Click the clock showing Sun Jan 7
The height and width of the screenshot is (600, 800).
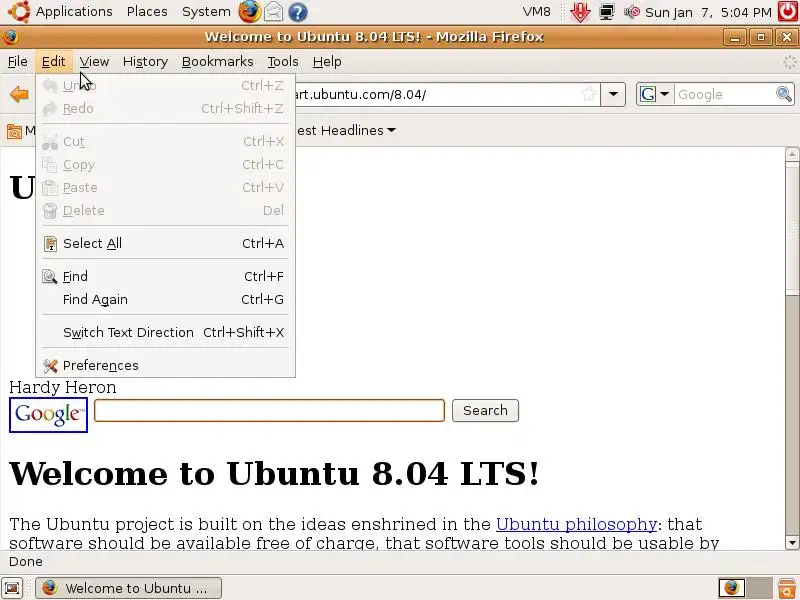click(x=708, y=12)
